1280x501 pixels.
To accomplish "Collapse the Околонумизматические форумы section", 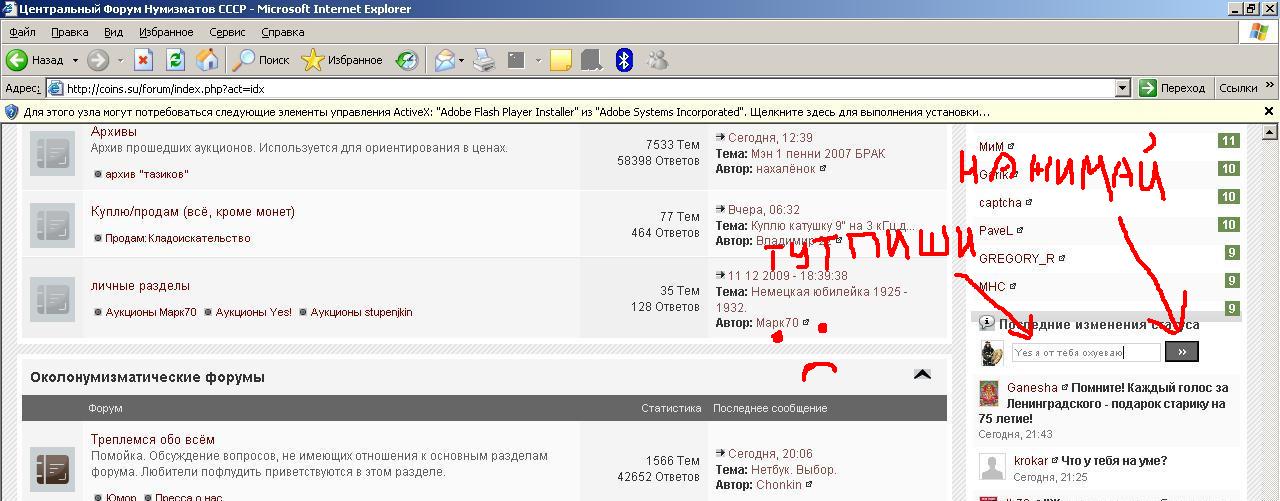I will [922, 375].
